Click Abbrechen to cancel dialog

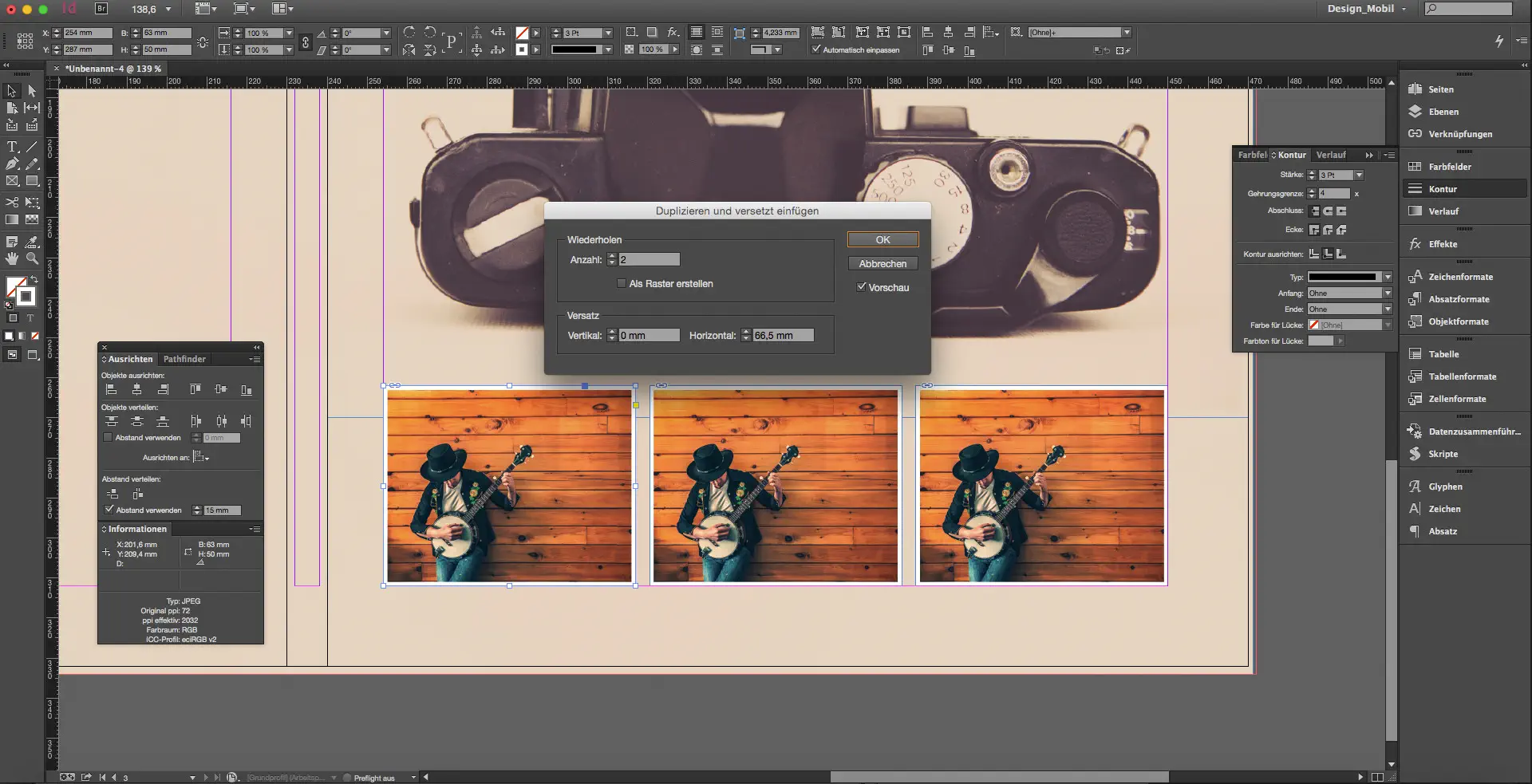tap(882, 263)
